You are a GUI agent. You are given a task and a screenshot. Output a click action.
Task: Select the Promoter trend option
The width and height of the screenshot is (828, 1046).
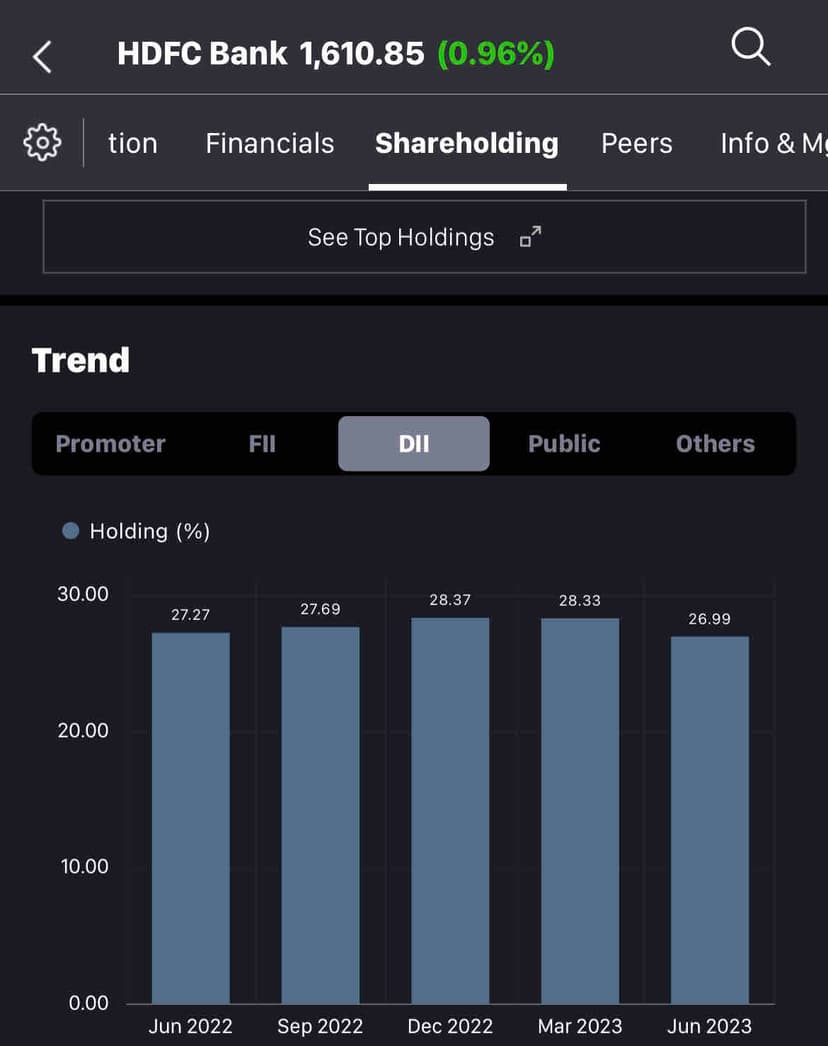(x=110, y=444)
